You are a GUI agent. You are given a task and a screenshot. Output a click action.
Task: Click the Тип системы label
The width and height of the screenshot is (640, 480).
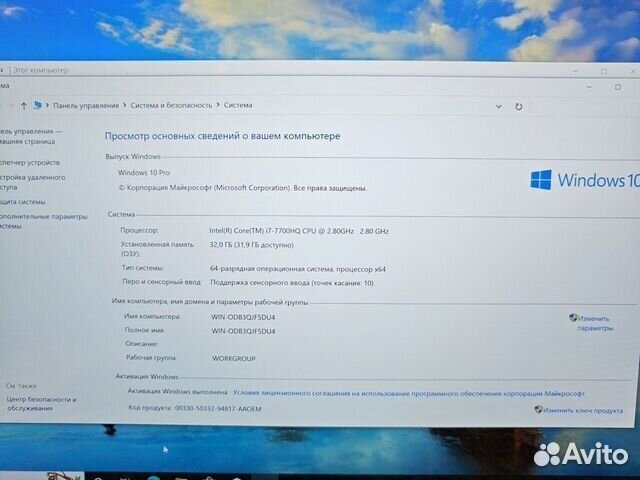click(143, 268)
